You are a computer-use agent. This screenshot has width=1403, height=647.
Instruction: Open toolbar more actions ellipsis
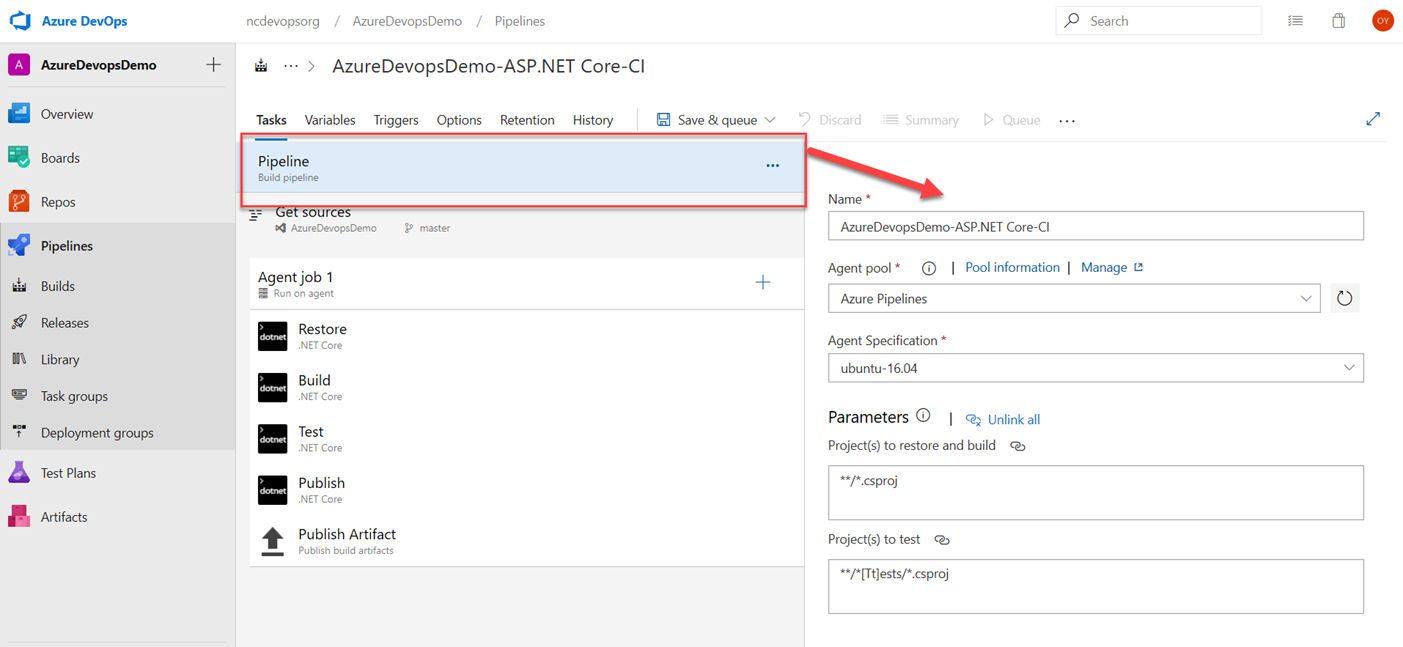pyautogui.click(x=1067, y=120)
